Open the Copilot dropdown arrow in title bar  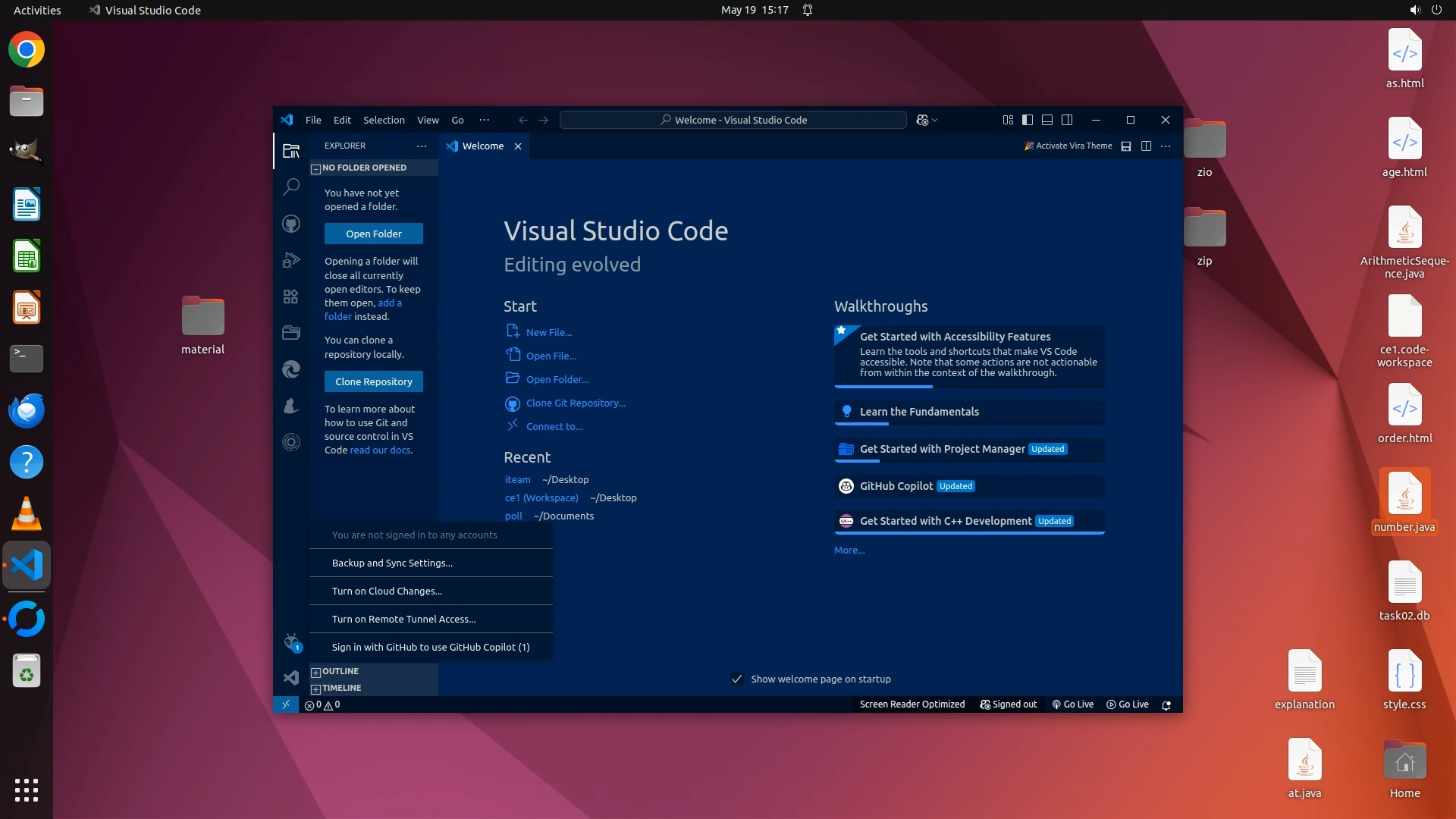point(935,120)
